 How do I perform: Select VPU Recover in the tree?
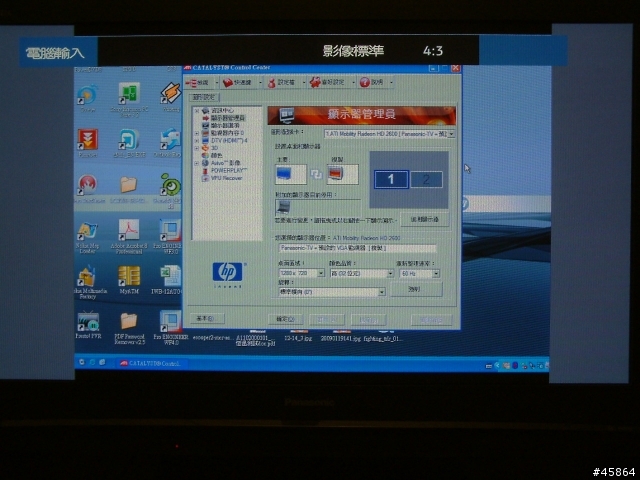226,178
